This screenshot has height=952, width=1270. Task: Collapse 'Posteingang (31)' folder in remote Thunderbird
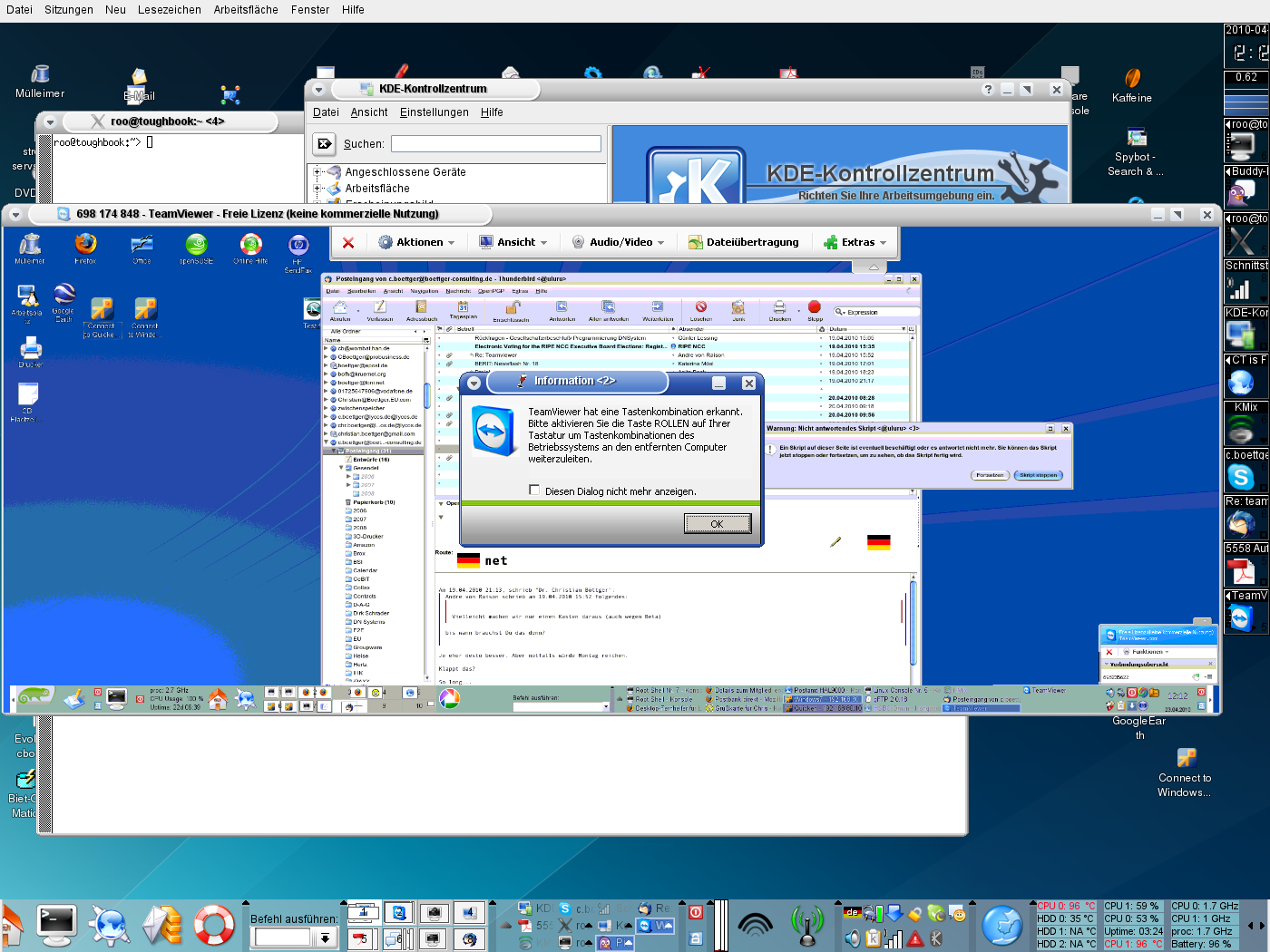tap(333, 451)
